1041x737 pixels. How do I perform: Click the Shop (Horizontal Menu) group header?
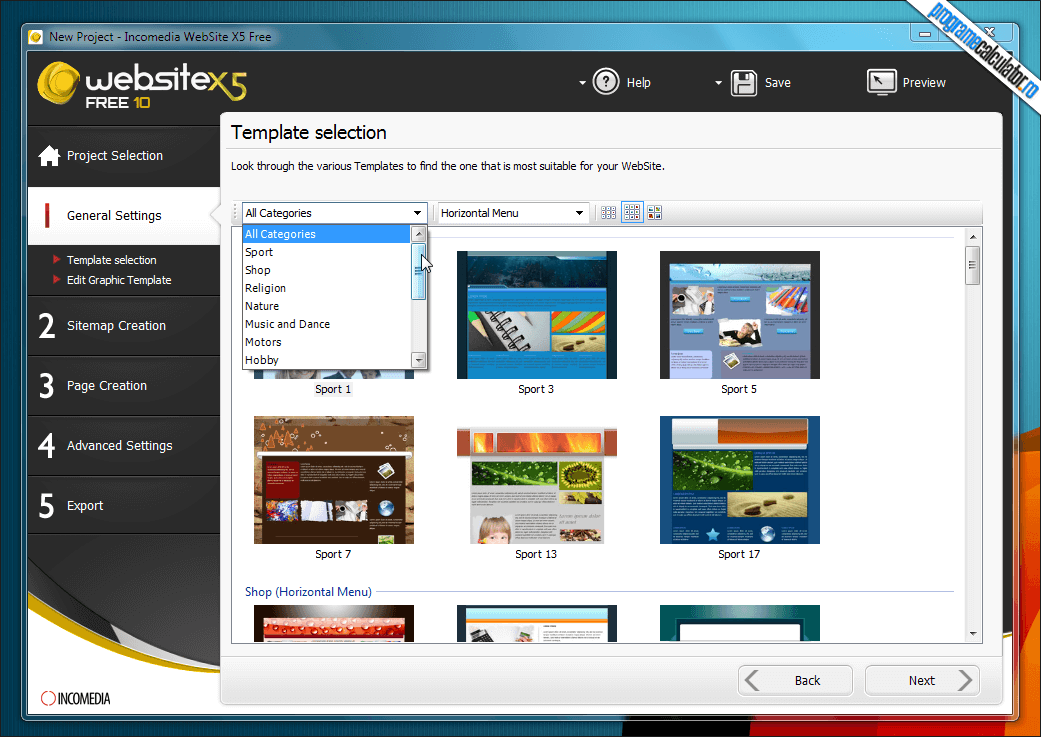click(x=308, y=592)
